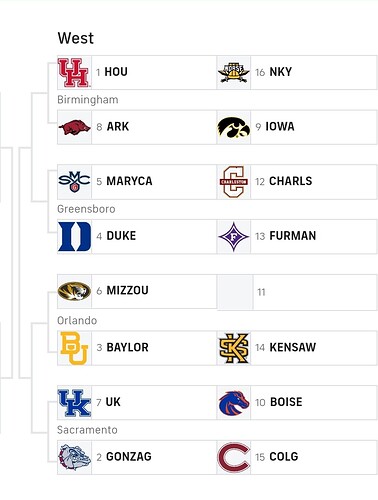
Task: Click the empty 11 seed slot
Action: click(297, 292)
